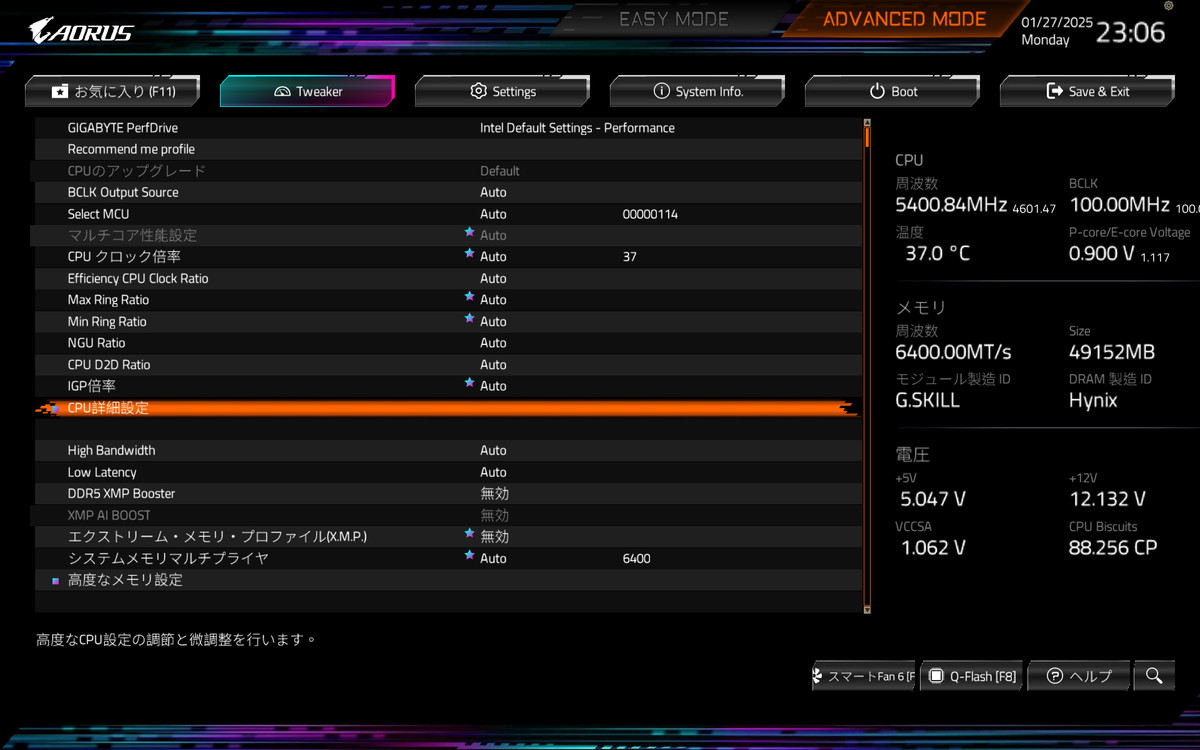Screen dimensions: 1200x750
Task: Open スマートFan 6 fan control
Action: (864, 676)
